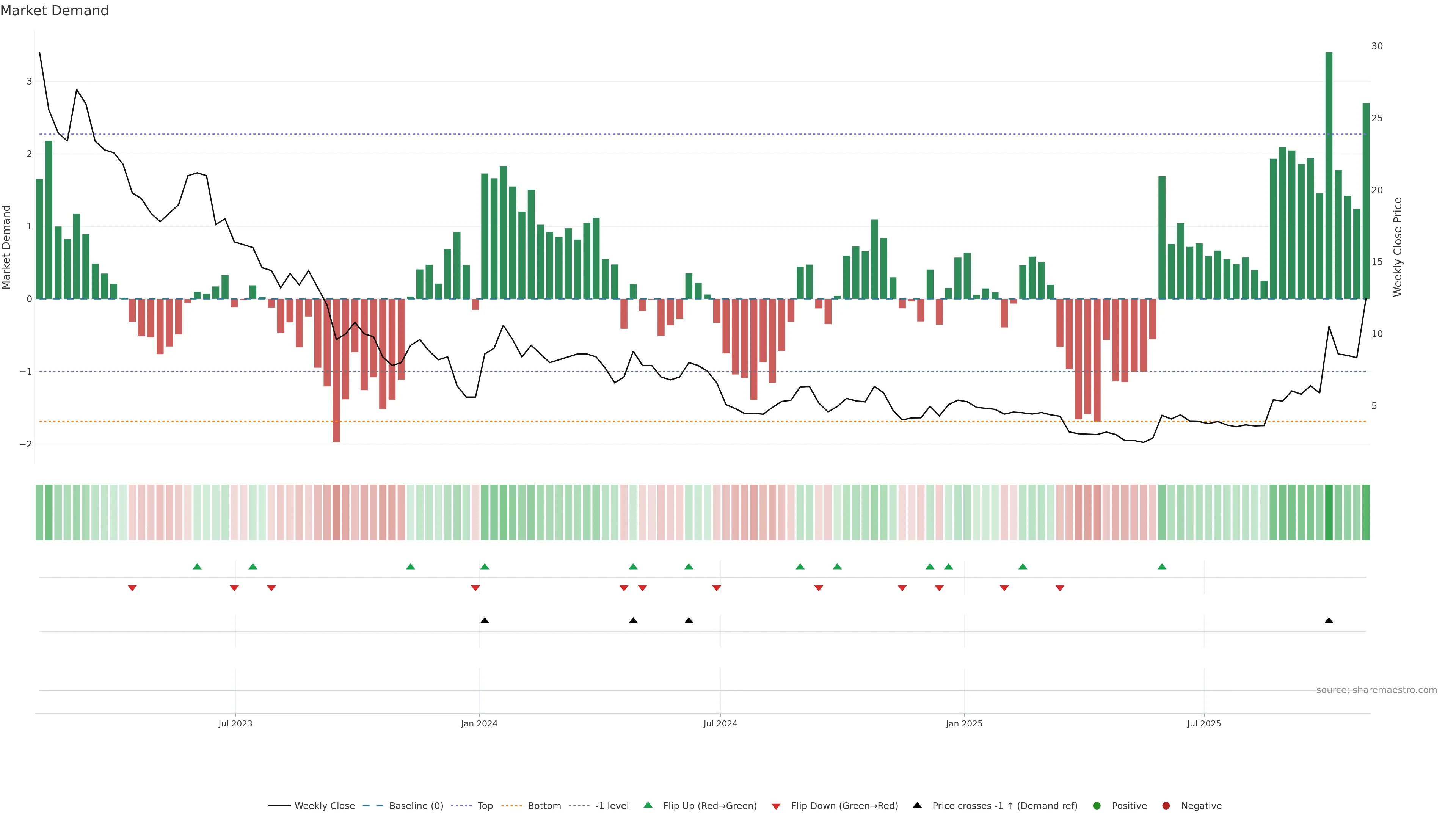
Task: Click the Positive green dot legend icon
Action: [1097, 806]
